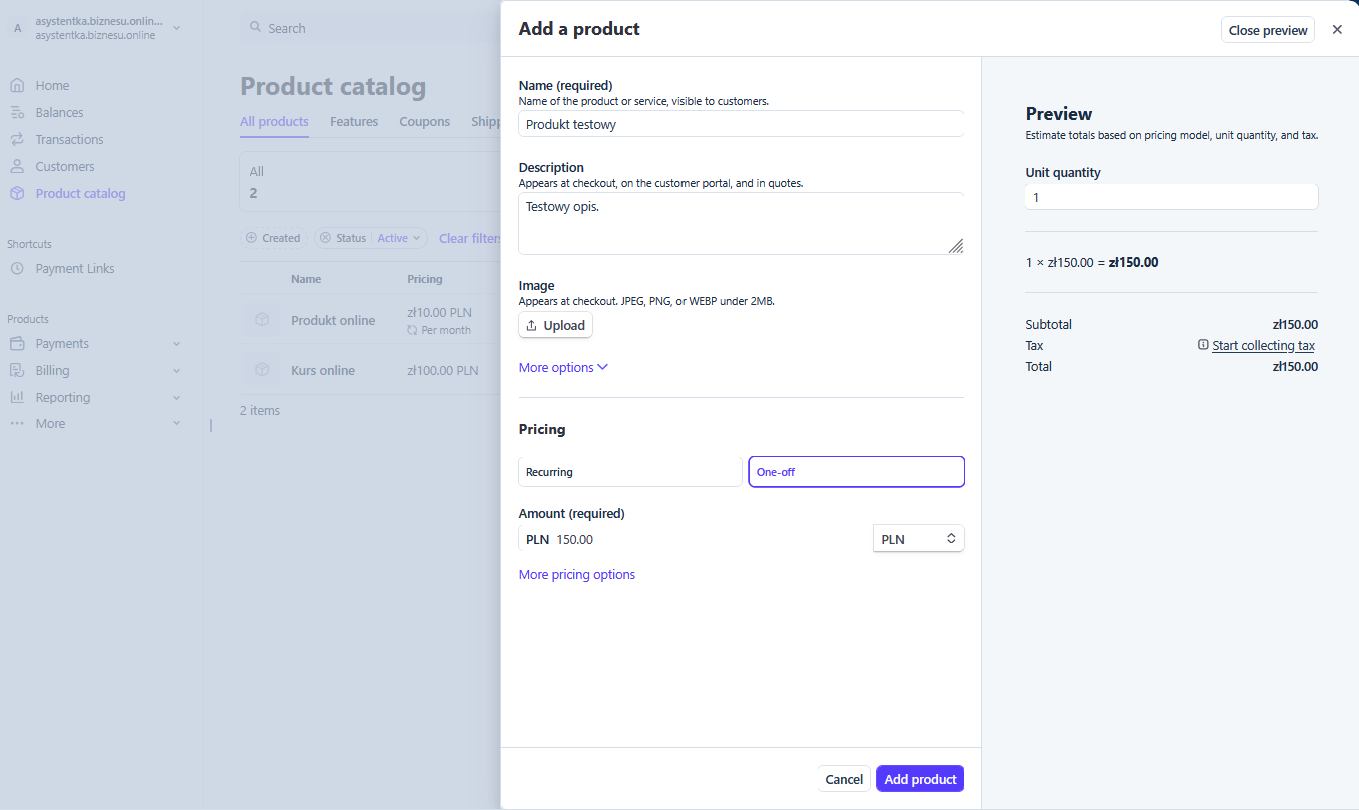Select the One-off pricing option

pyautogui.click(x=856, y=472)
